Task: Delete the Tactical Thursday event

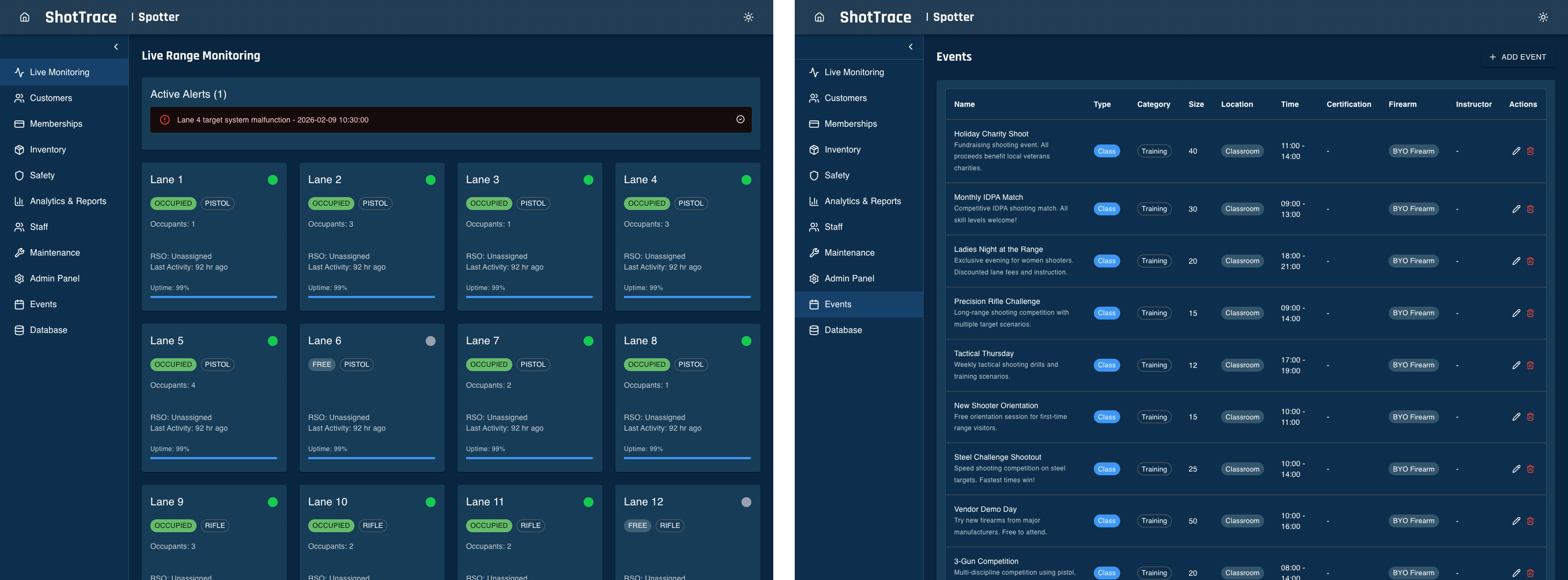Action: (1530, 365)
